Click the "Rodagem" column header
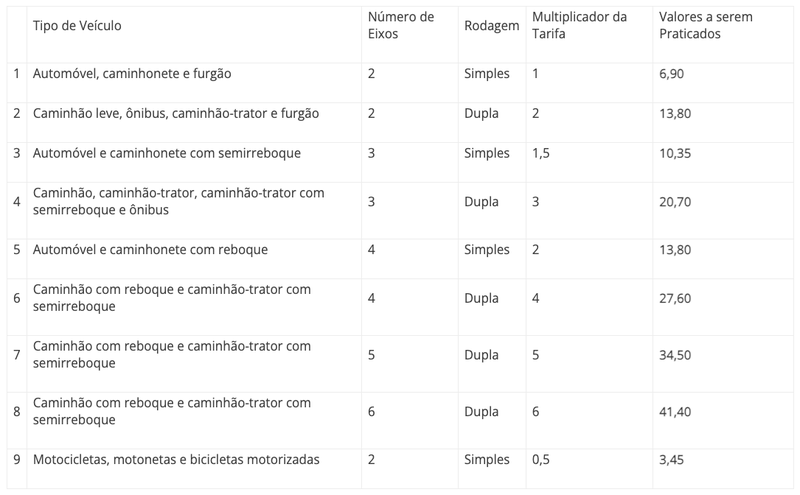The width and height of the screenshot is (800, 495). [x=491, y=26]
